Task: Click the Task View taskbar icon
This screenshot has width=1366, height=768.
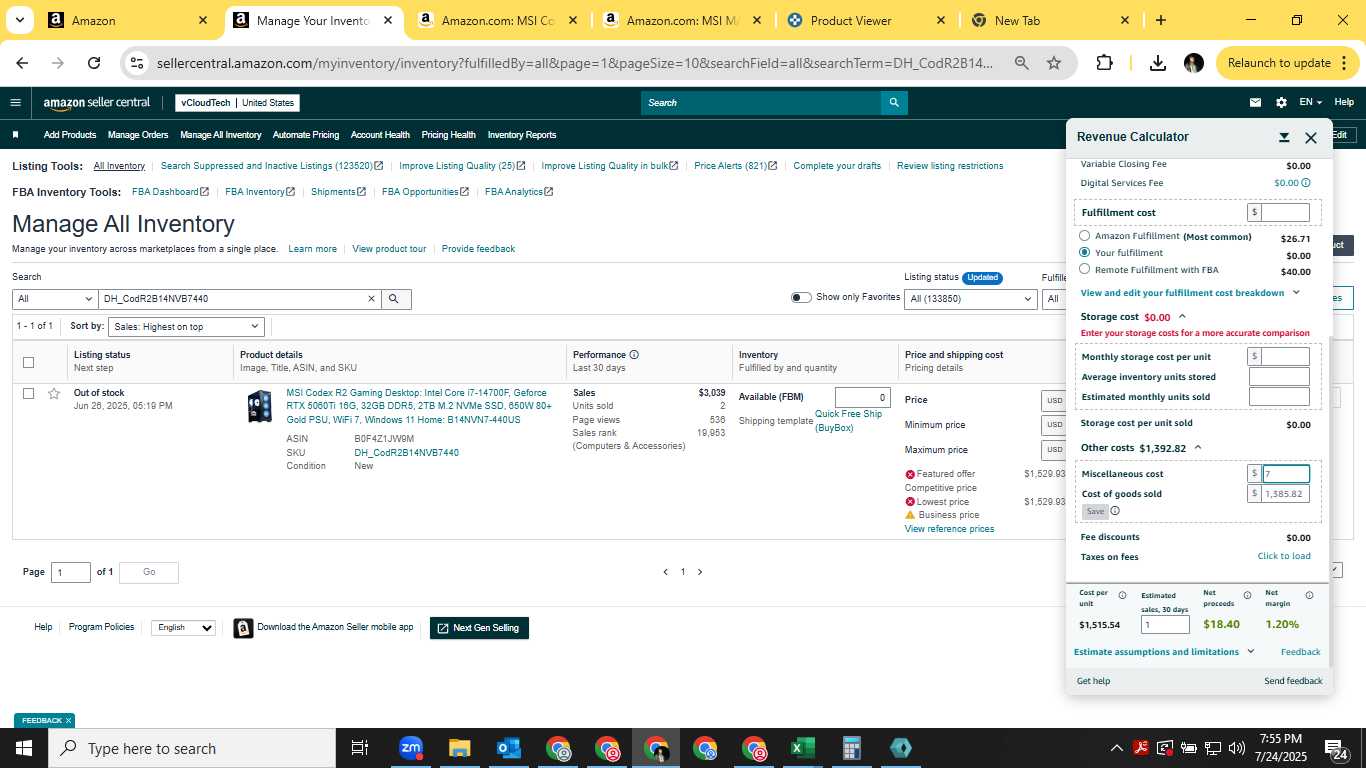Action: point(360,748)
